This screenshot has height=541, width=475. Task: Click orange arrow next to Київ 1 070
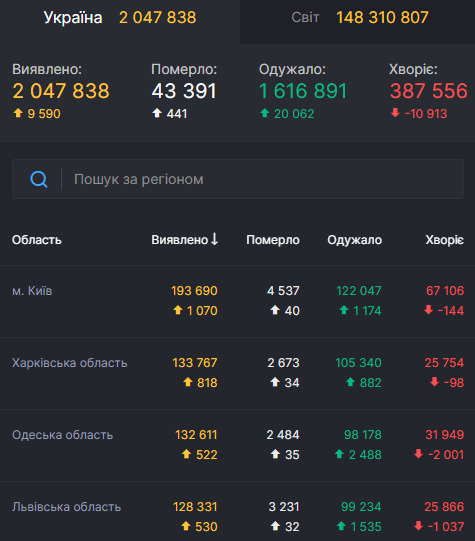click(x=178, y=310)
